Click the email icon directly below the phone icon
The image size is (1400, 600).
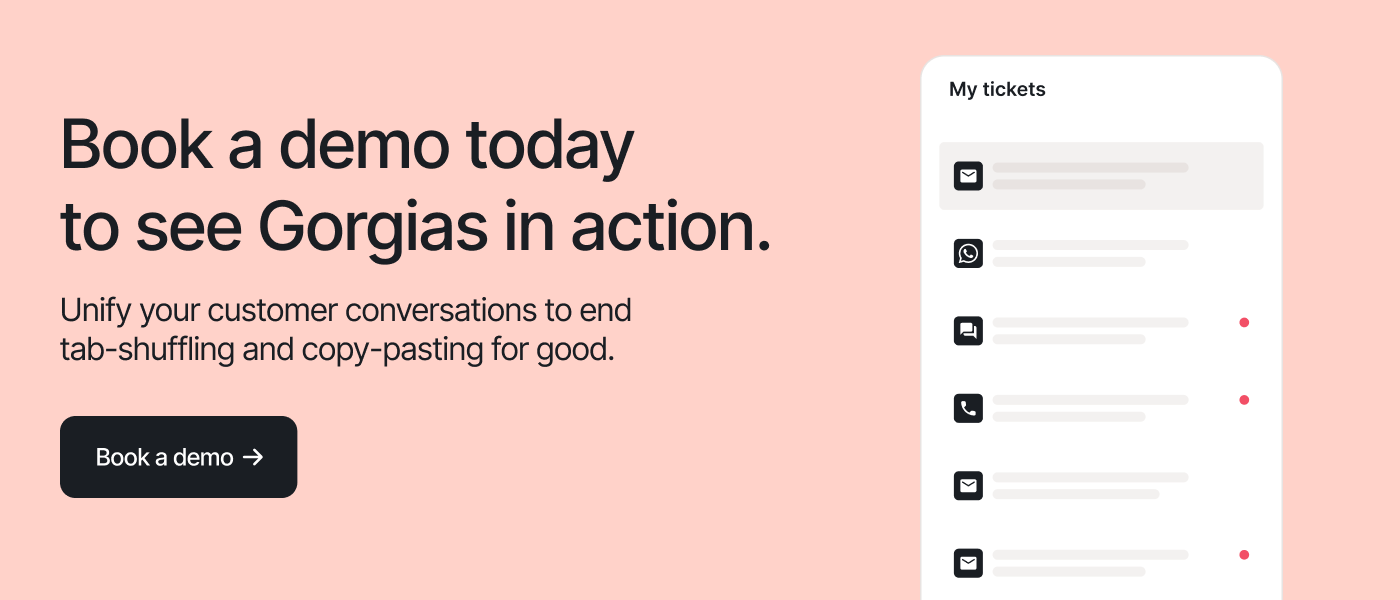coord(968,486)
